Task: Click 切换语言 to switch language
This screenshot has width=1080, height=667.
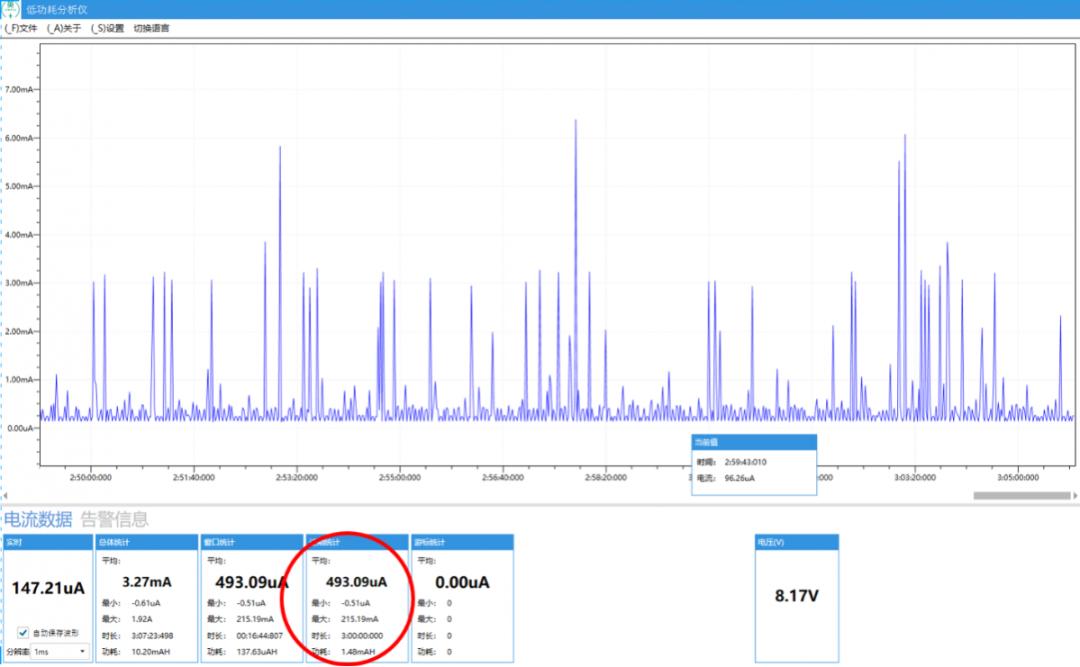Action: [151, 28]
